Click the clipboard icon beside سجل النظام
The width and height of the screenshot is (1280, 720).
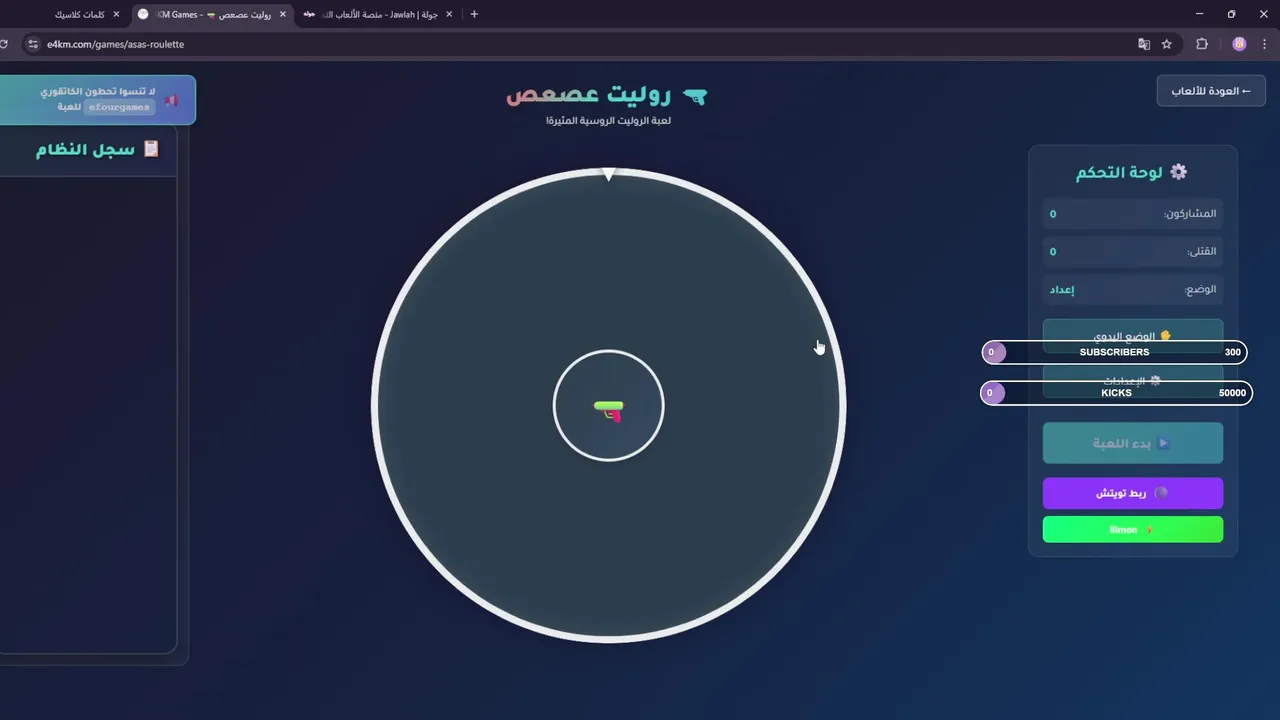pyautogui.click(x=151, y=149)
